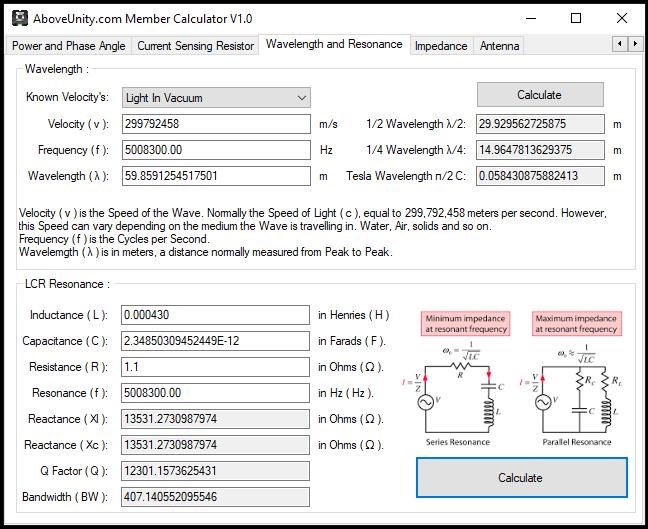Click the 'Frequency ( f ) is the Cycles per Second.' text
The width and height of the screenshot is (648, 529).
pyautogui.click(x=114, y=239)
